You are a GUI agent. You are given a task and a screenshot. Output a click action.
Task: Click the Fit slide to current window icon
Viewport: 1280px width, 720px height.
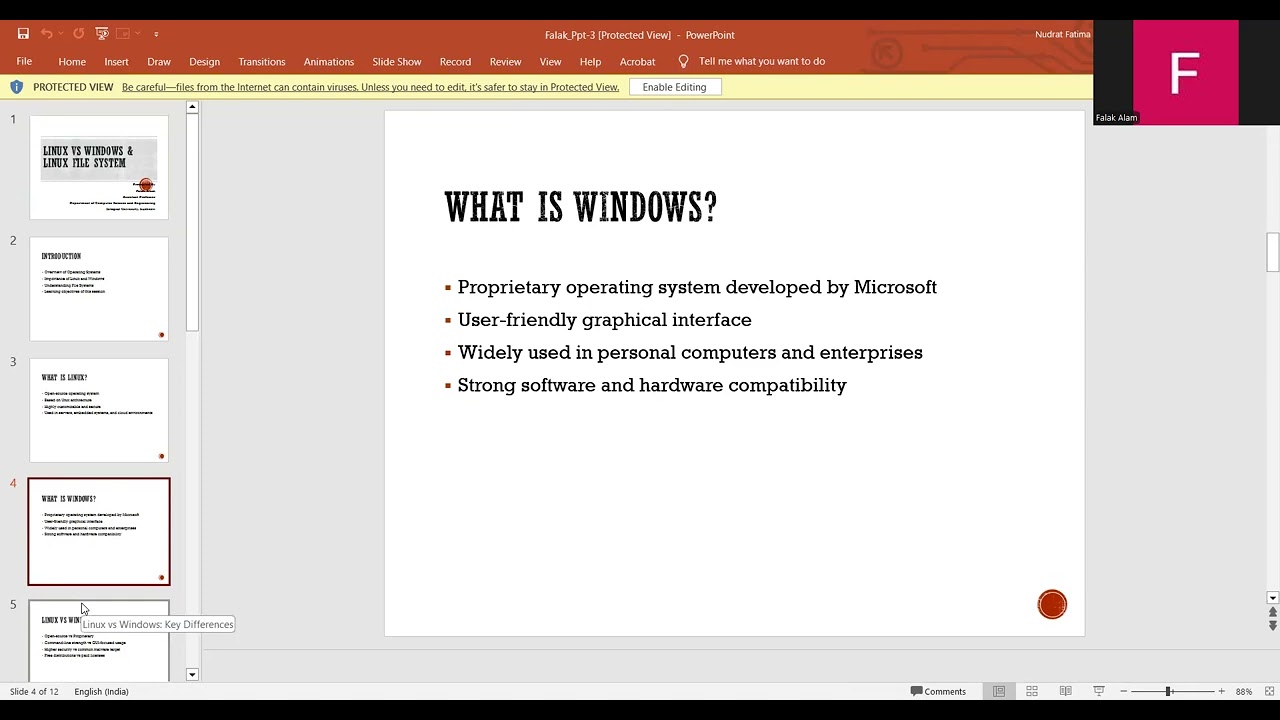point(1270,691)
